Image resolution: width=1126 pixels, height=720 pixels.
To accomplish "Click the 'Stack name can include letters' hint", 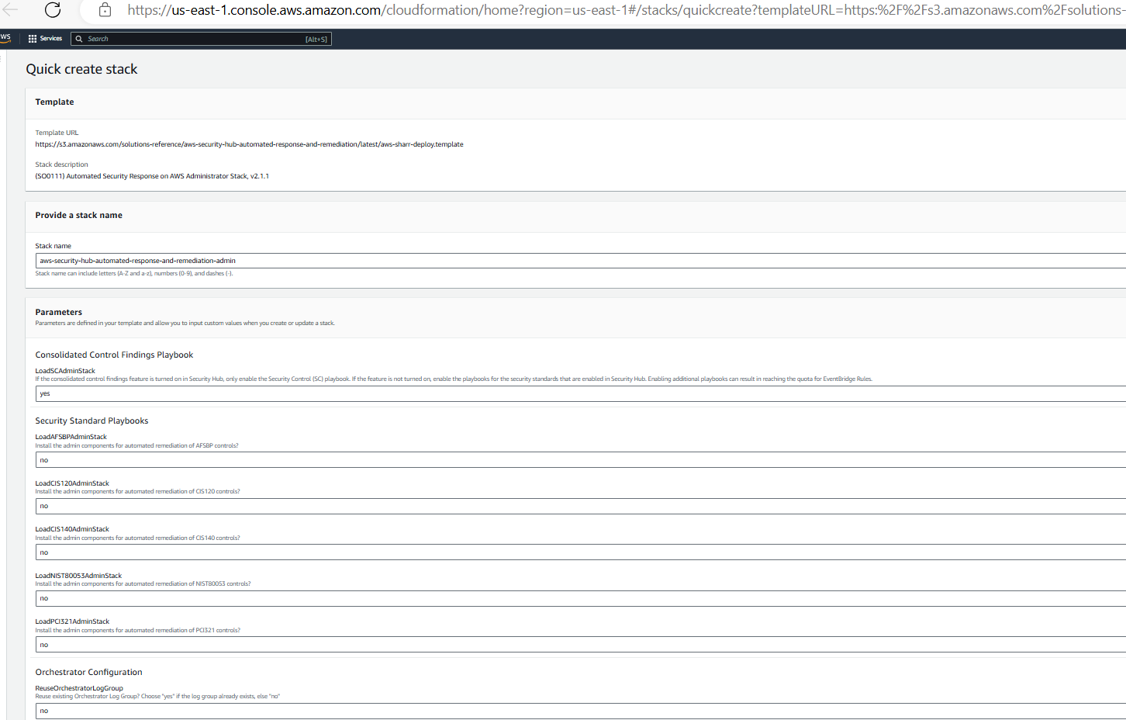I will coord(134,273).
